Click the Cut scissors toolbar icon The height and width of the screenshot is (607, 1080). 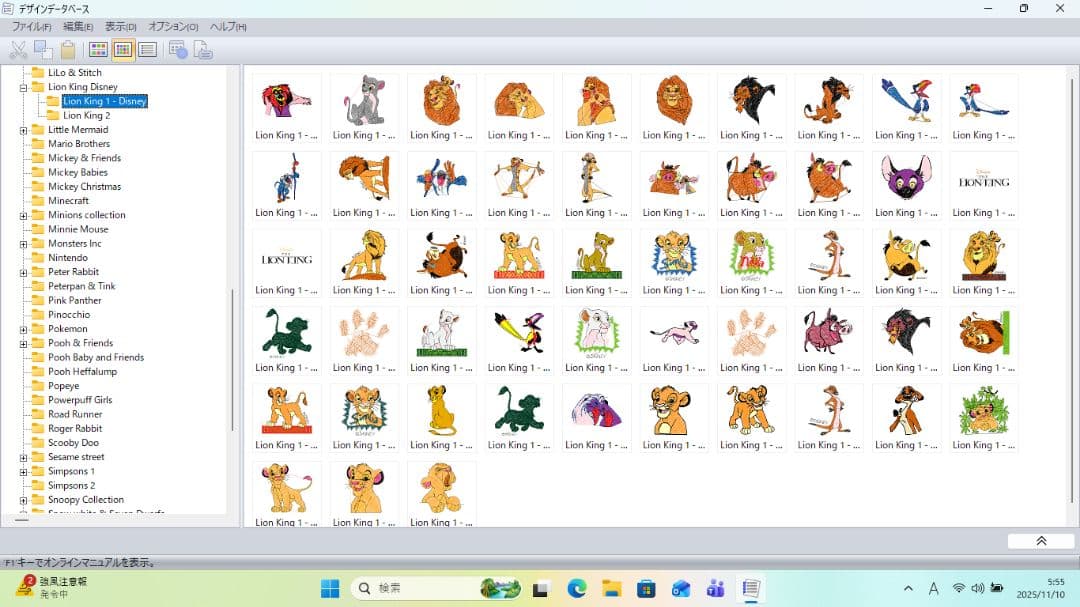point(18,50)
